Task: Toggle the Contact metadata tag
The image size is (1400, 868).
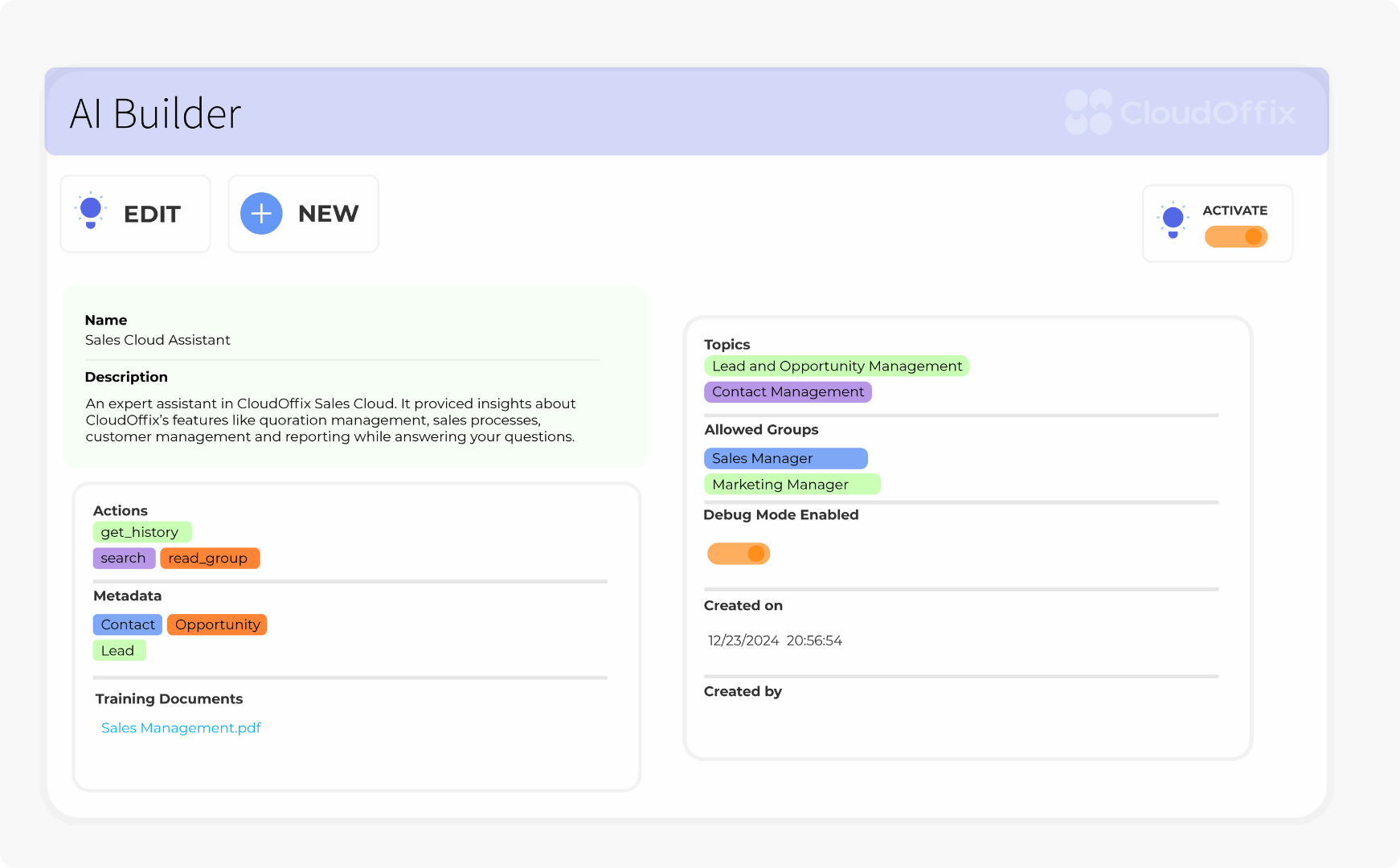Action: (x=127, y=624)
